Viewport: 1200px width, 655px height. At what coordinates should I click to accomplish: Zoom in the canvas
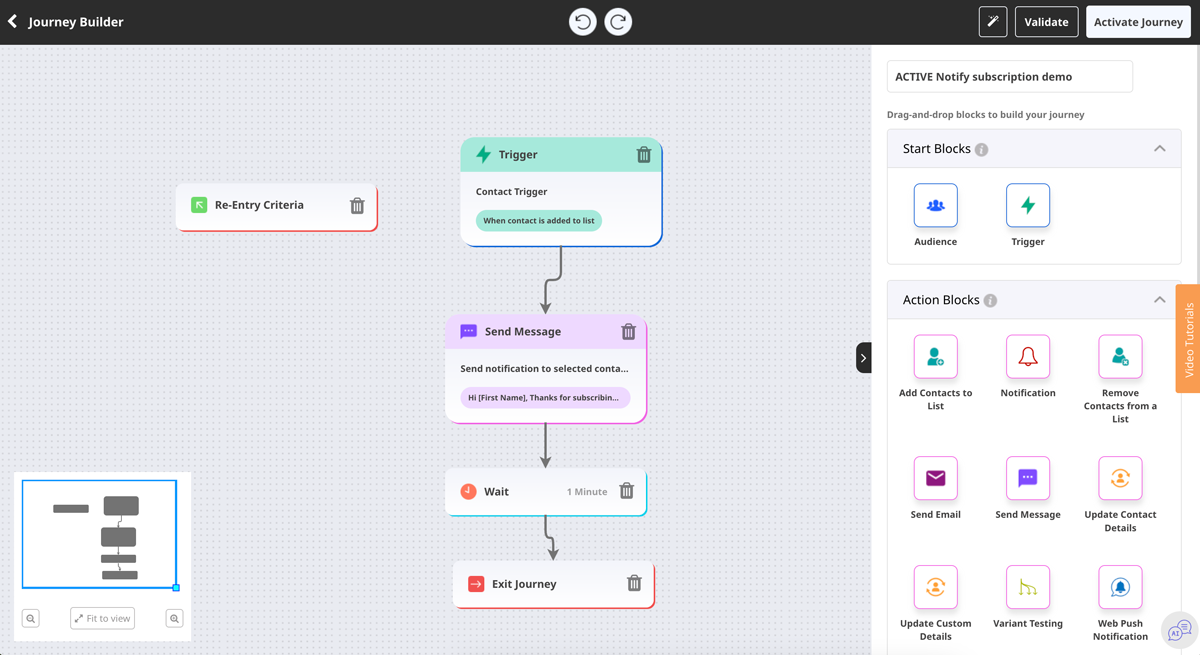(x=174, y=619)
